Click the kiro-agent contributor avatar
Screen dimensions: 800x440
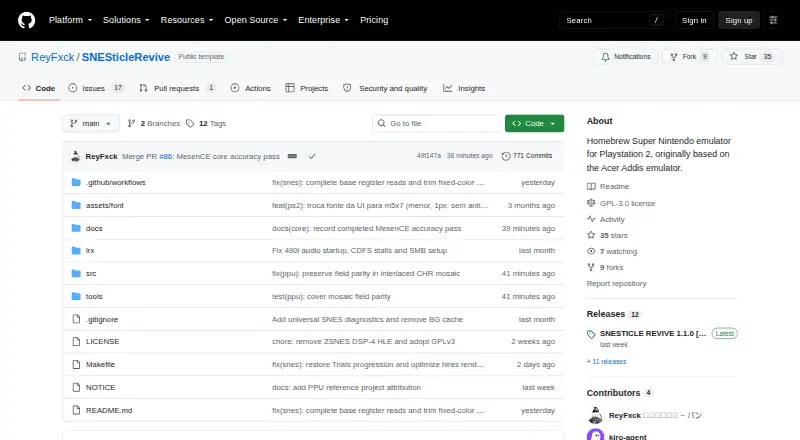595,435
